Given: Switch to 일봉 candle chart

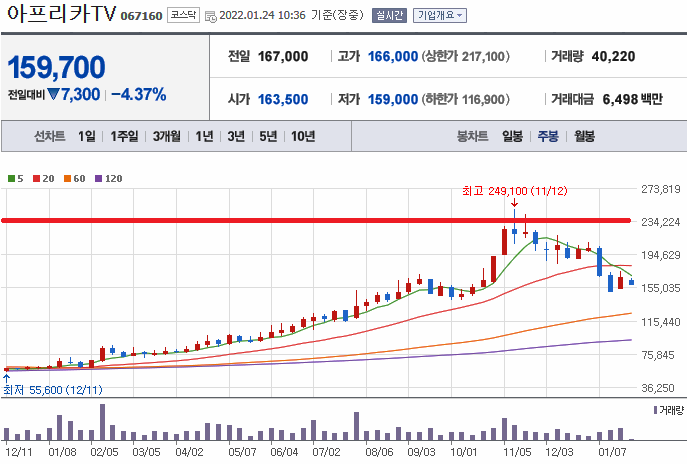Looking at the screenshot, I should (513, 136).
